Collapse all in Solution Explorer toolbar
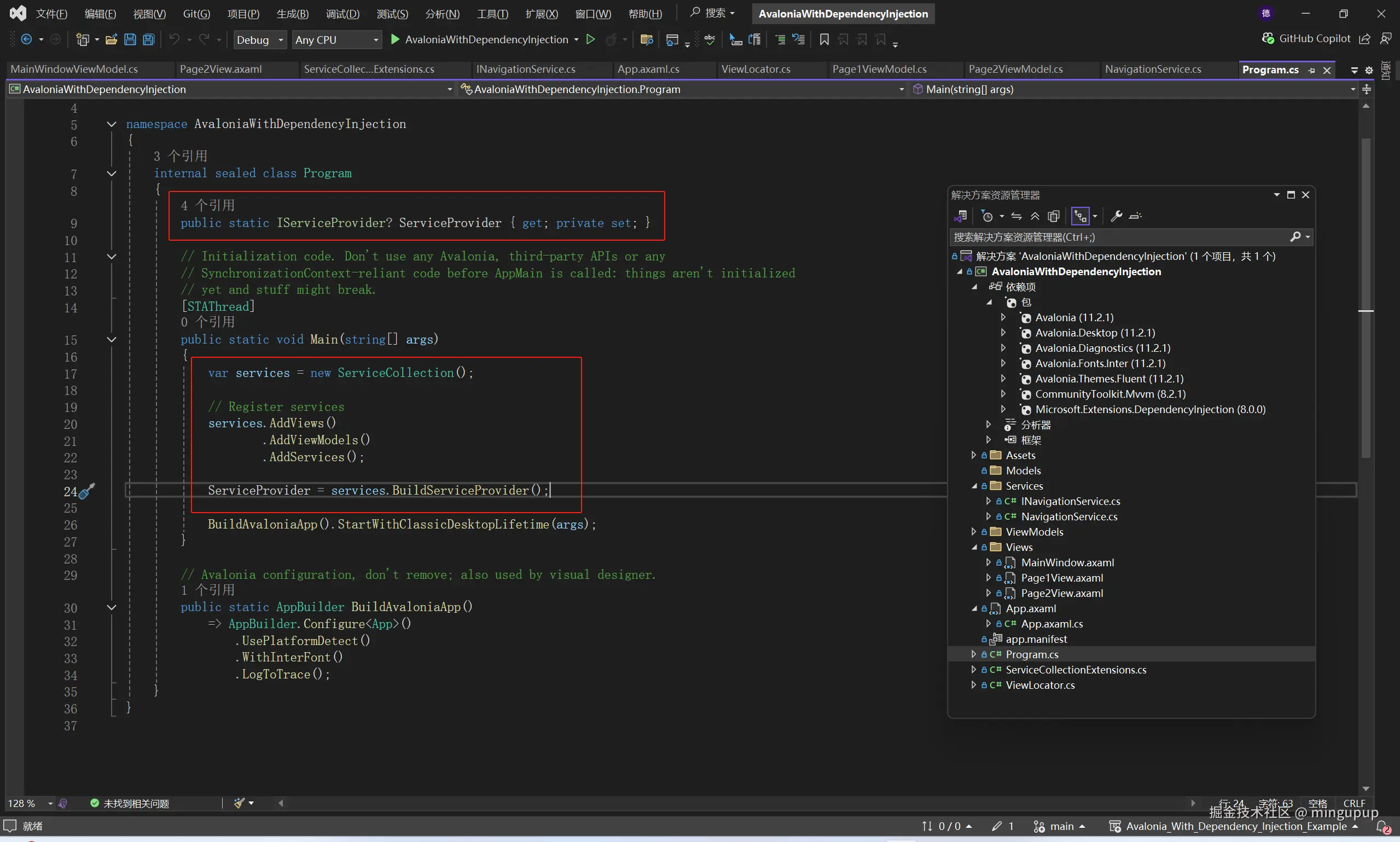This screenshot has width=1400, height=842. pyautogui.click(x=1035, y=216)
